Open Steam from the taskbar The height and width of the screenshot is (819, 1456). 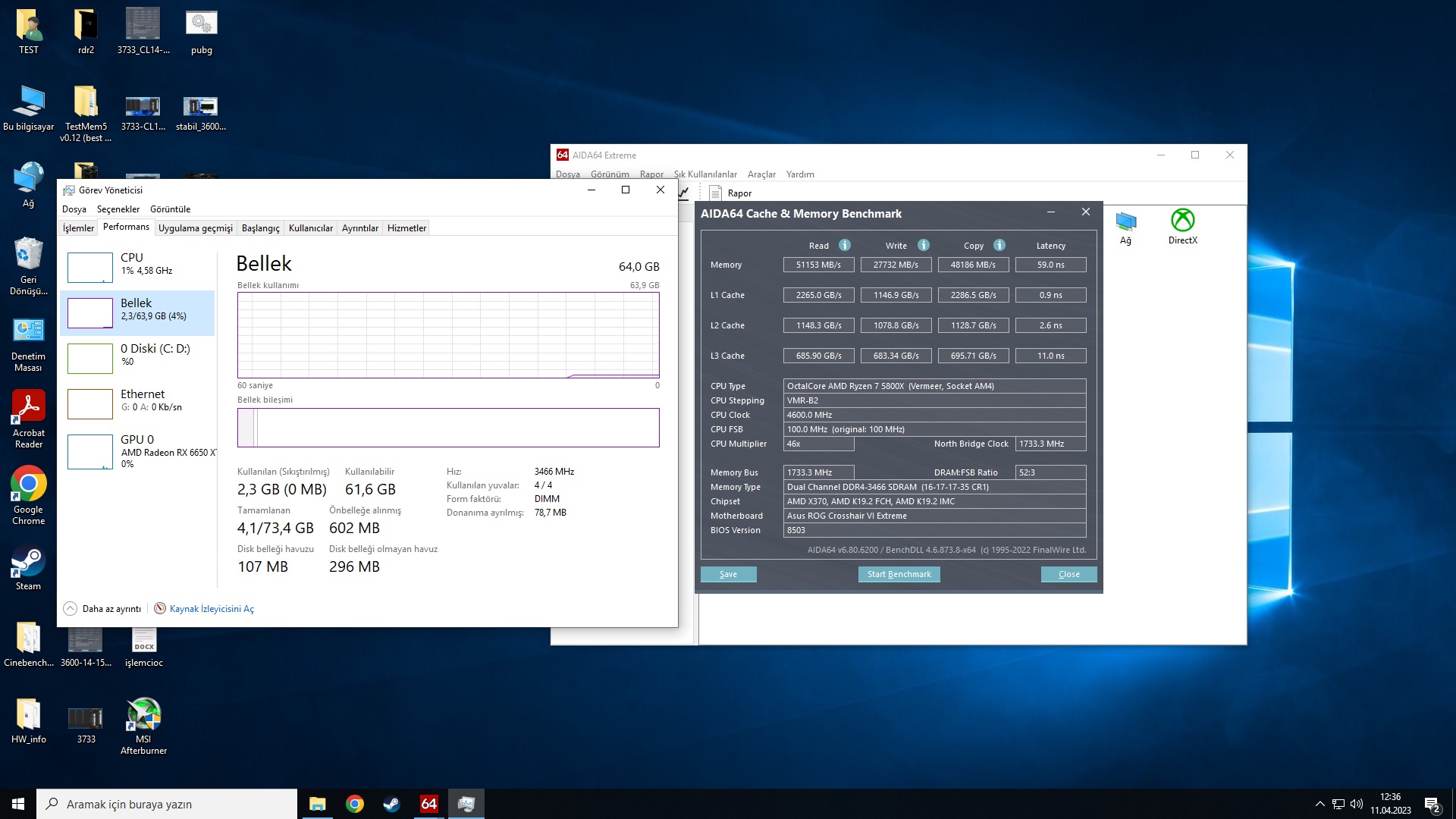pos(391,804)
